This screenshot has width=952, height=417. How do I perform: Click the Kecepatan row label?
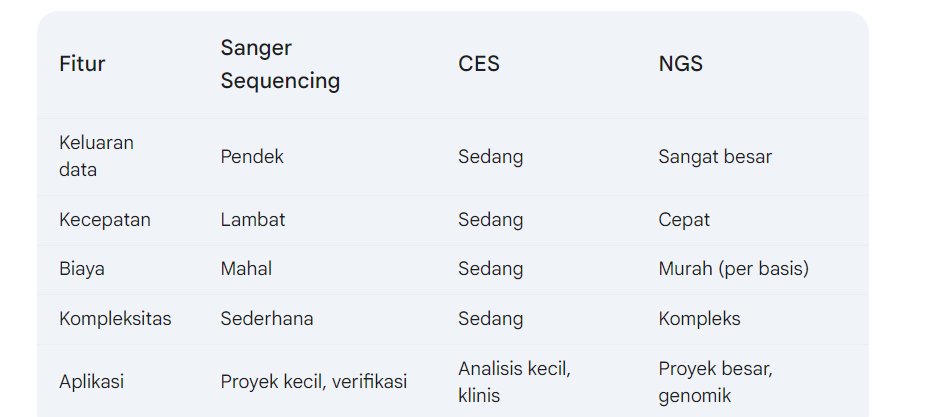coord(104,220)
